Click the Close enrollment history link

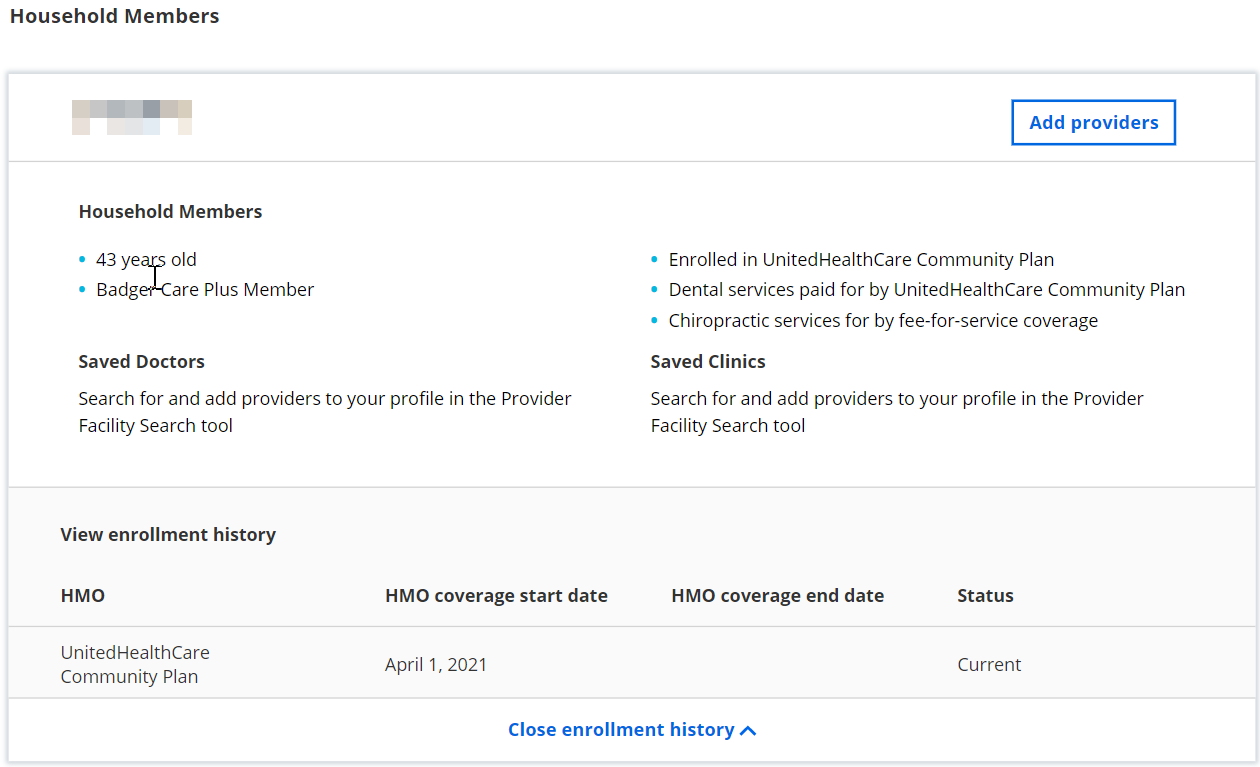(x=621, y=730)
